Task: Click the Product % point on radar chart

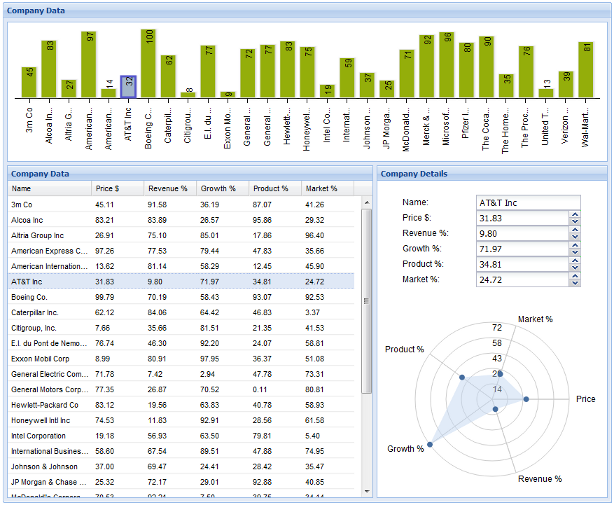Action: pyautogui.click(x=462, y=377)
